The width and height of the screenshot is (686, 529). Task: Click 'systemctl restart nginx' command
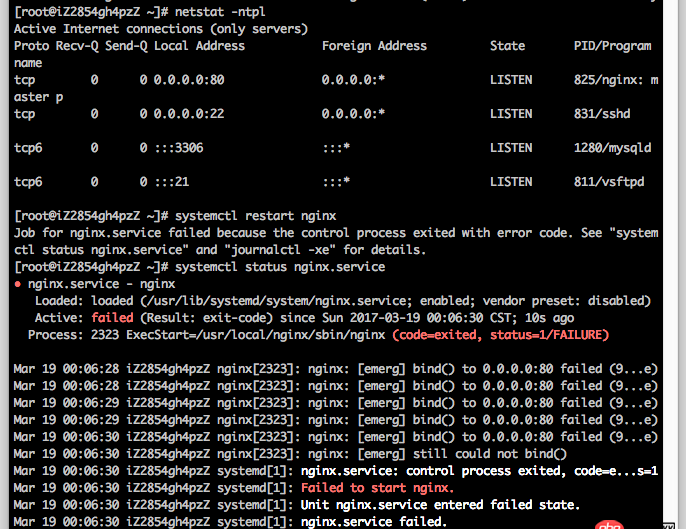click(256, 216)
